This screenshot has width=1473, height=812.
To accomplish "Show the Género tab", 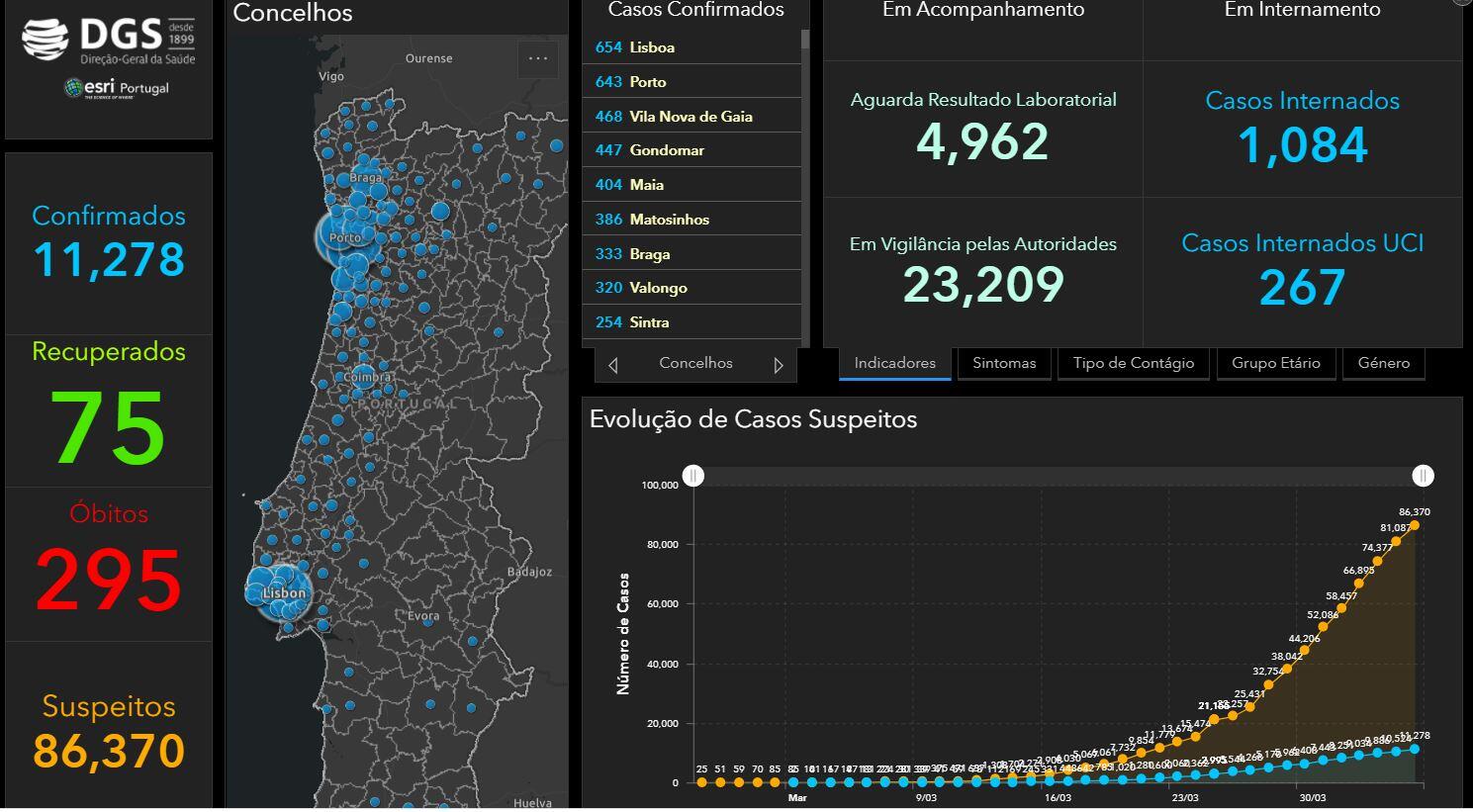I will [x=1383, y=363].
